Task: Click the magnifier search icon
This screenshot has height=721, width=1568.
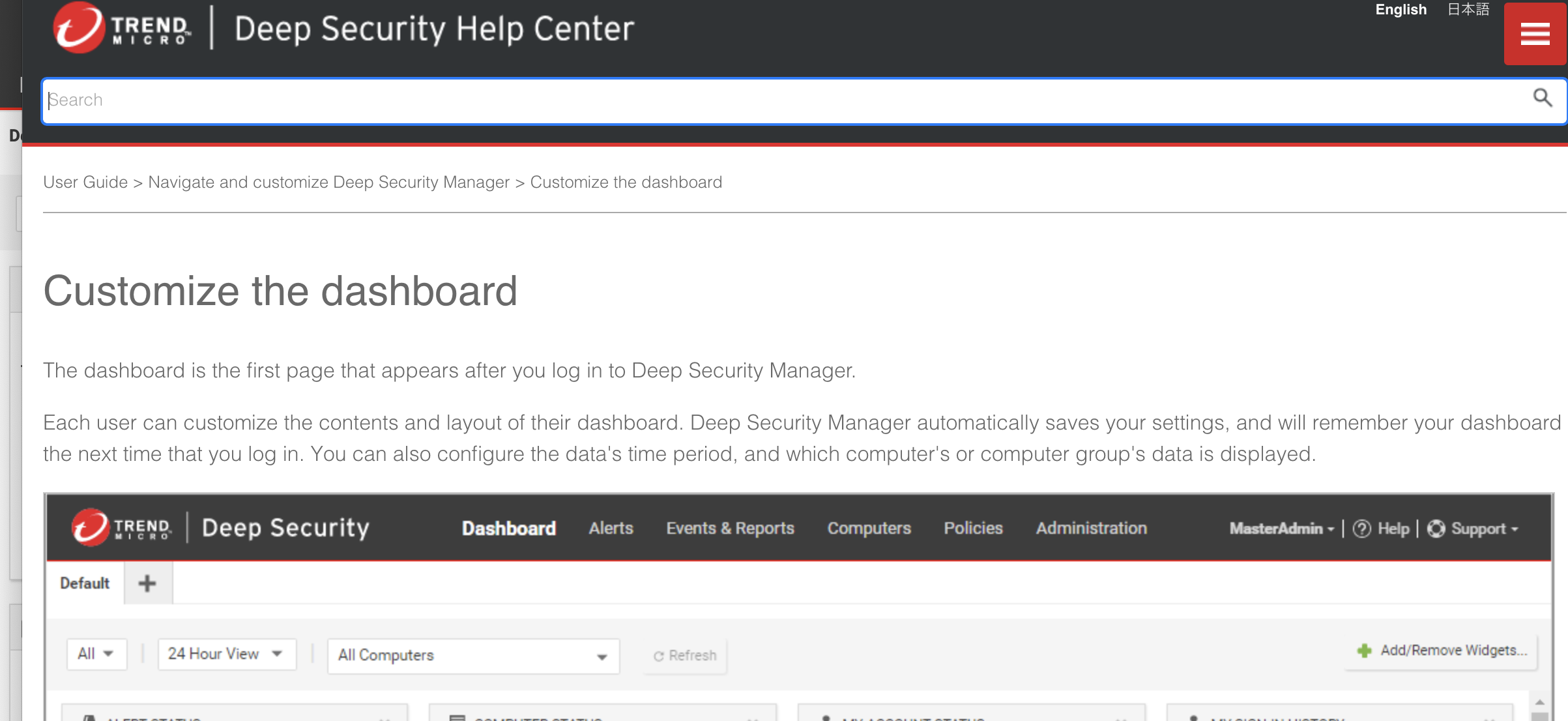Action: coord(1542,98)
